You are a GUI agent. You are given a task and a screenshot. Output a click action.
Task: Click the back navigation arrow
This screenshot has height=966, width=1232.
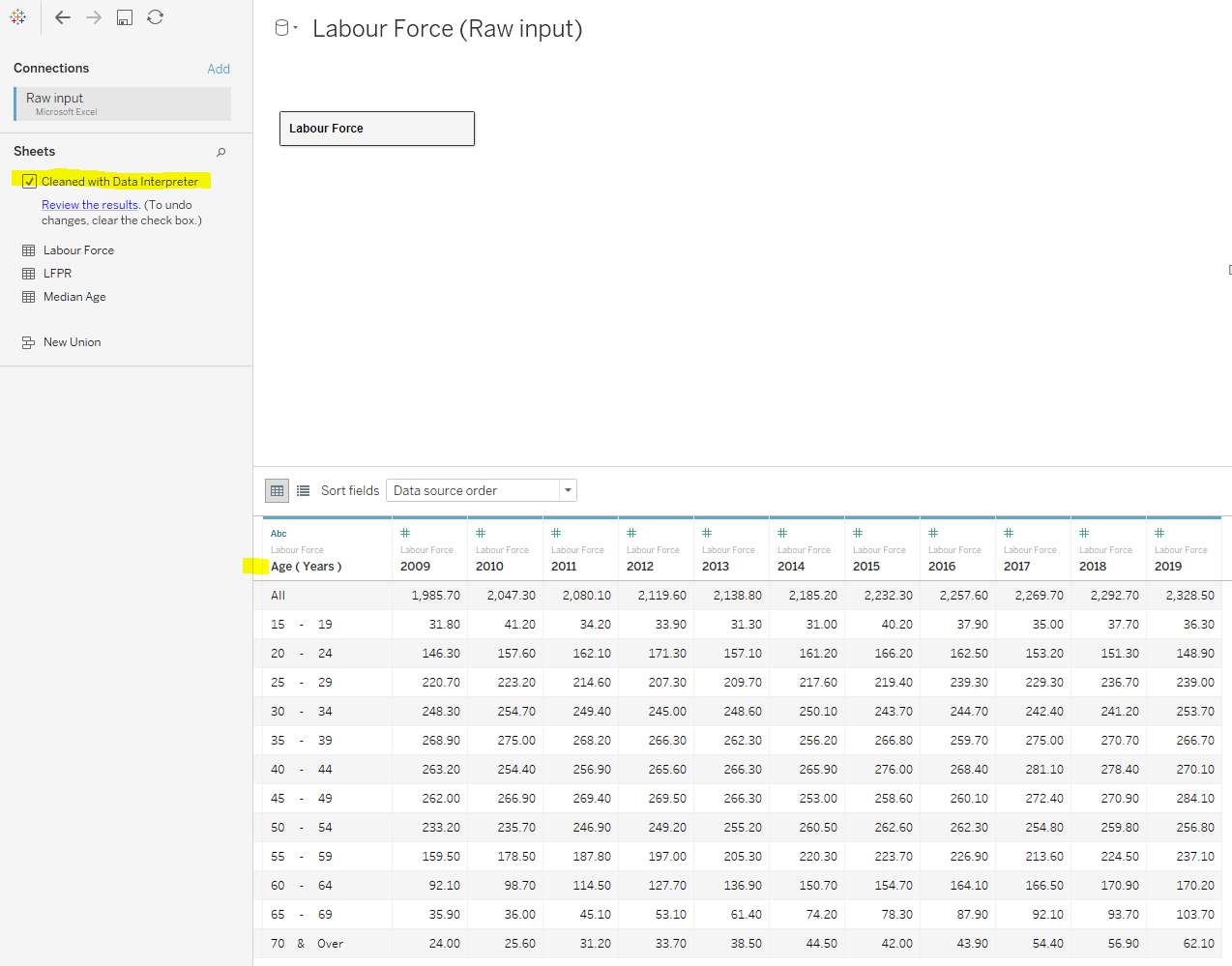[62, 16]
